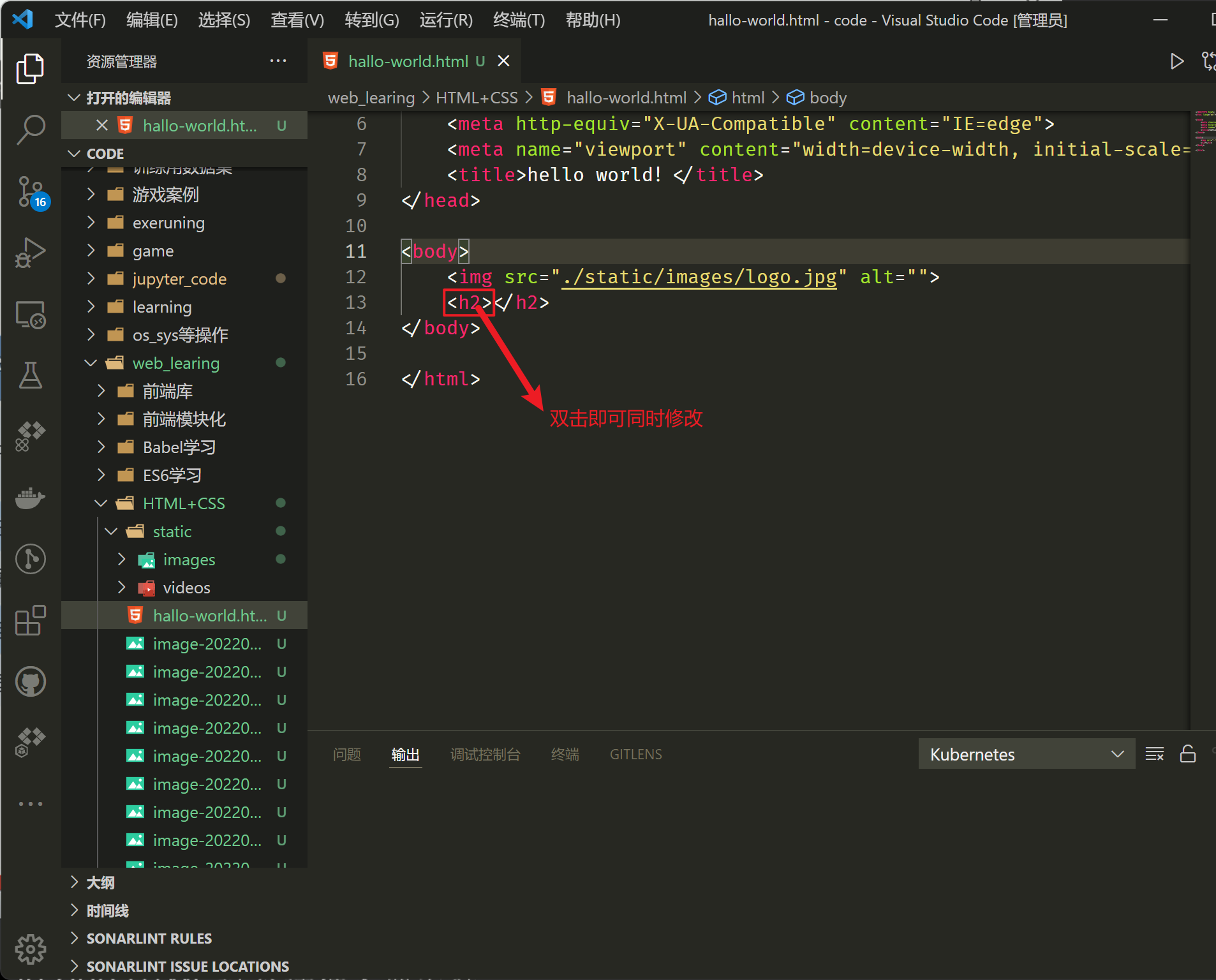The width and height of the screenshot is (1216, 980).
Task: Click line number 13 in gutter
Action: tap(356, 302)
